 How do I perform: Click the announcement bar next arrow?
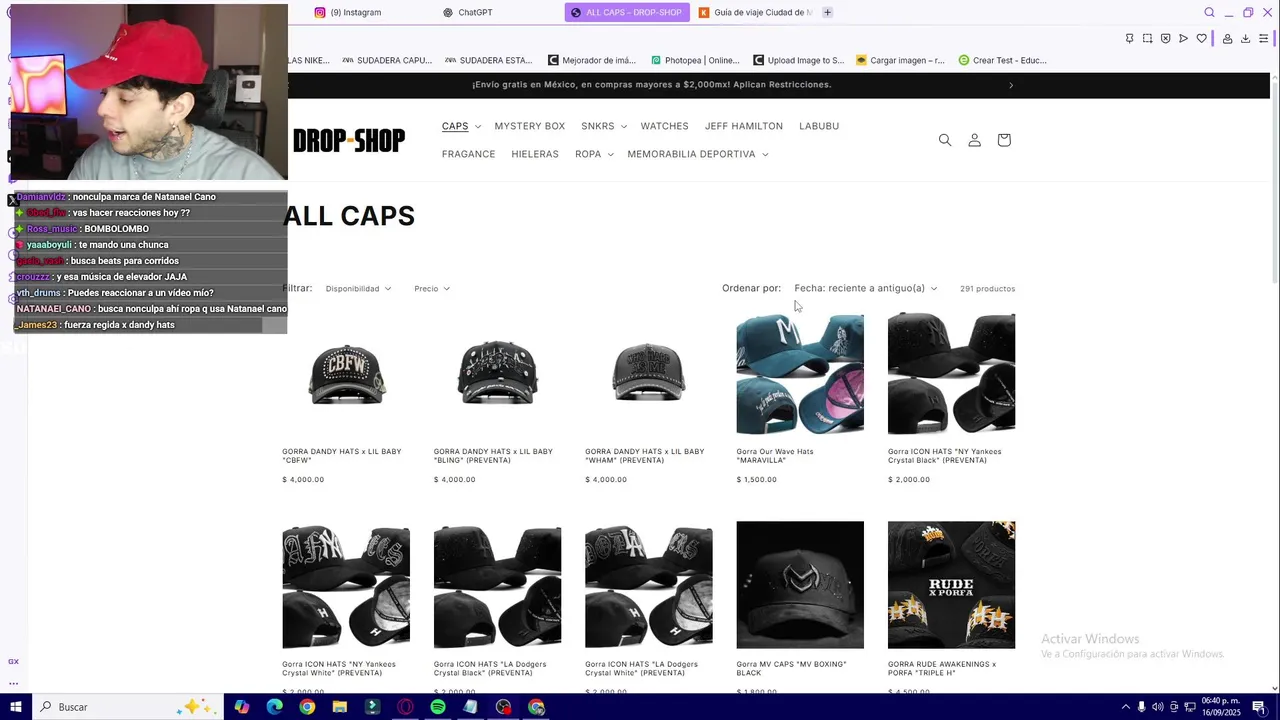click(x=1011, y=85)
